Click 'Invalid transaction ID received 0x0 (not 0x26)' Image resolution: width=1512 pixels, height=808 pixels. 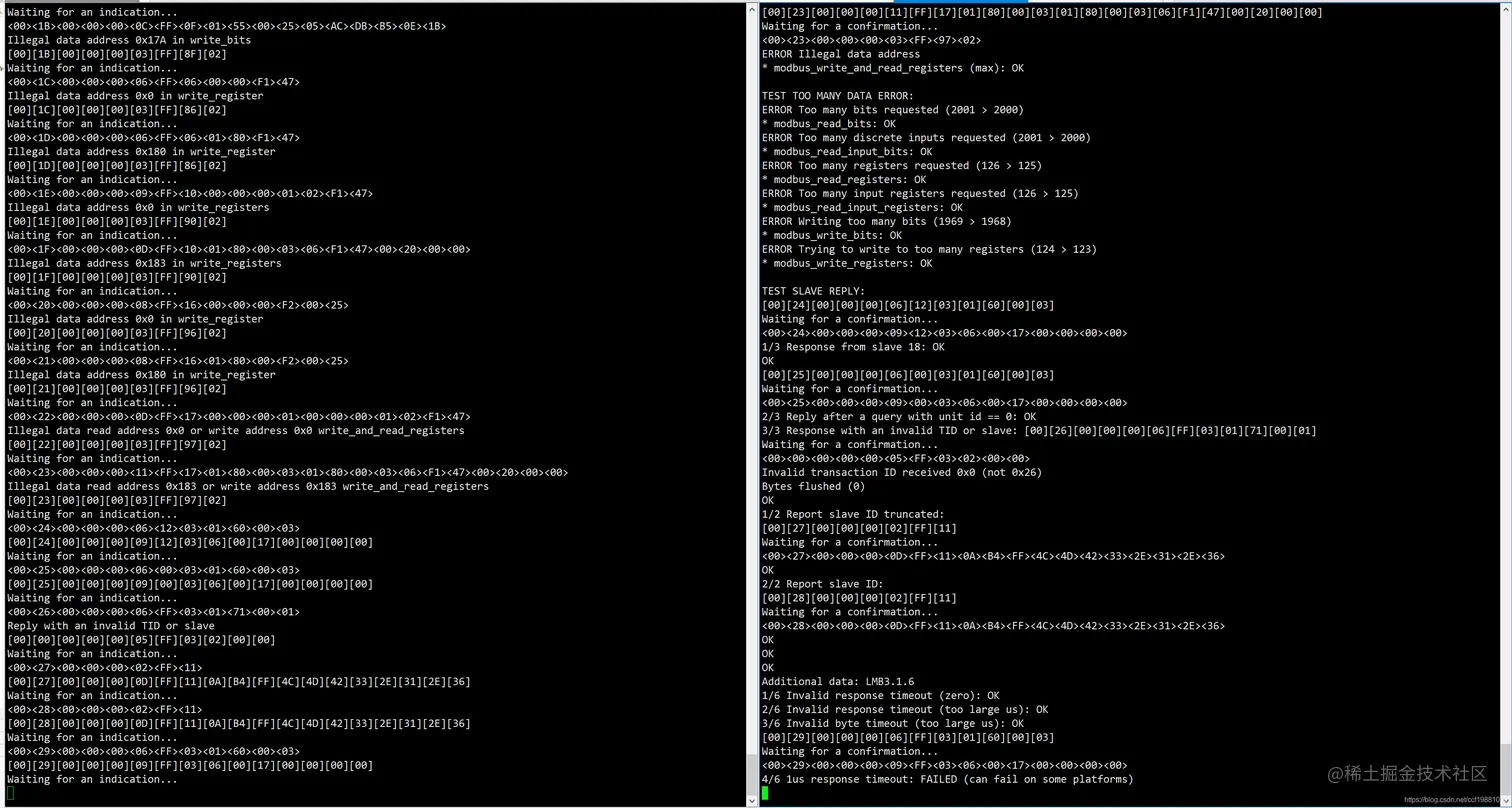902,472
